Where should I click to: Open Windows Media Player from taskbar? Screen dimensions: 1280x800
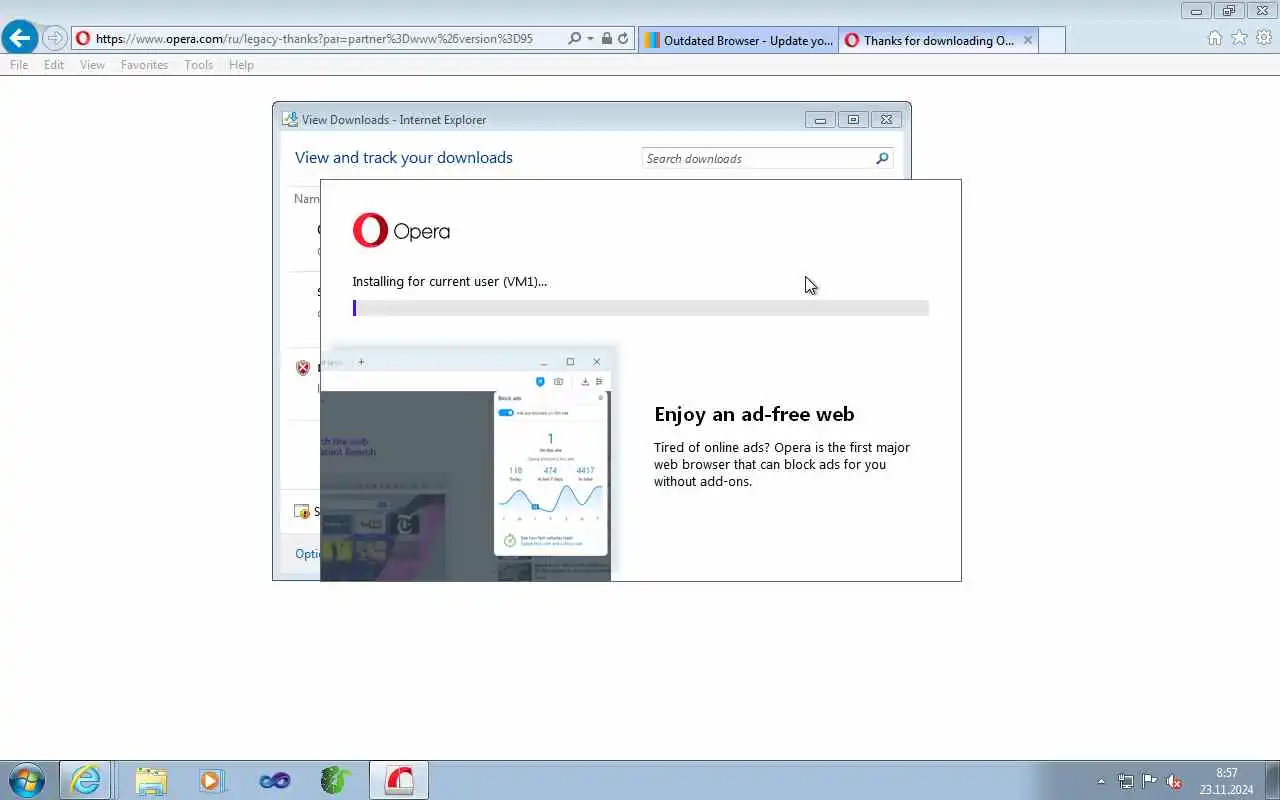point(211,780)
